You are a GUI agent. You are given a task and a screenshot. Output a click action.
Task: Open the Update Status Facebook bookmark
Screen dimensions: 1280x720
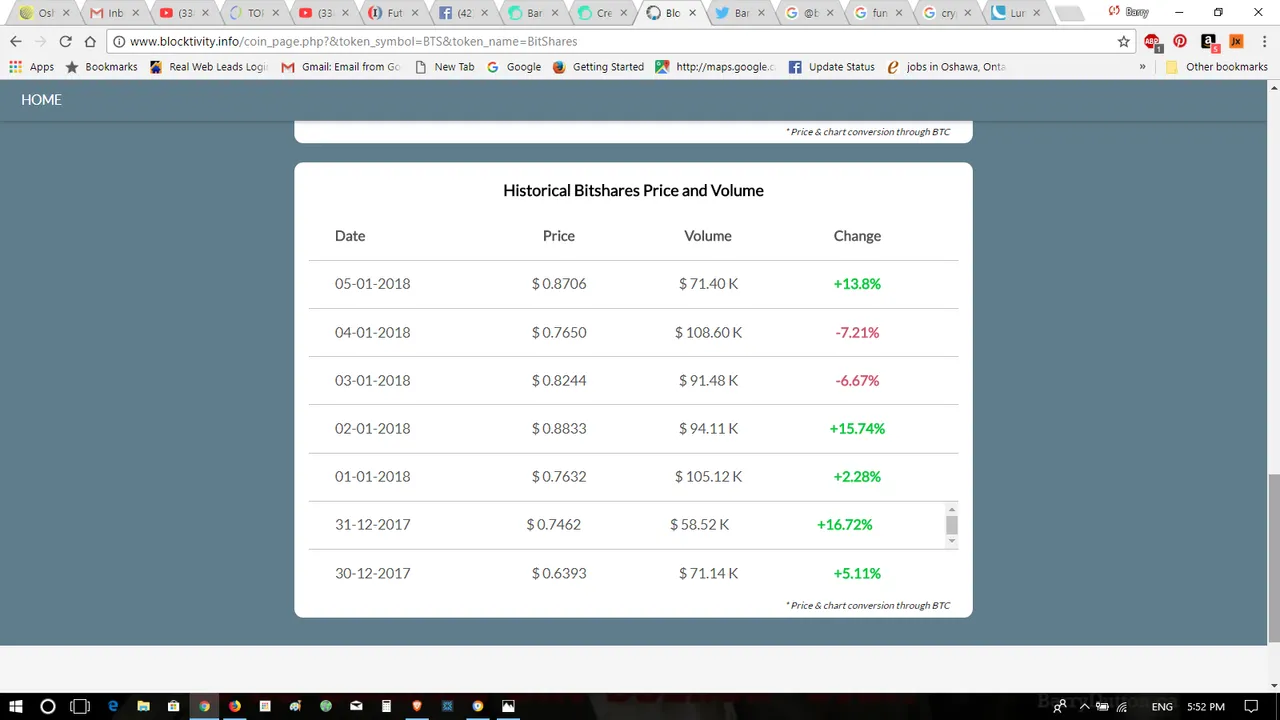[x=832, y=67]
